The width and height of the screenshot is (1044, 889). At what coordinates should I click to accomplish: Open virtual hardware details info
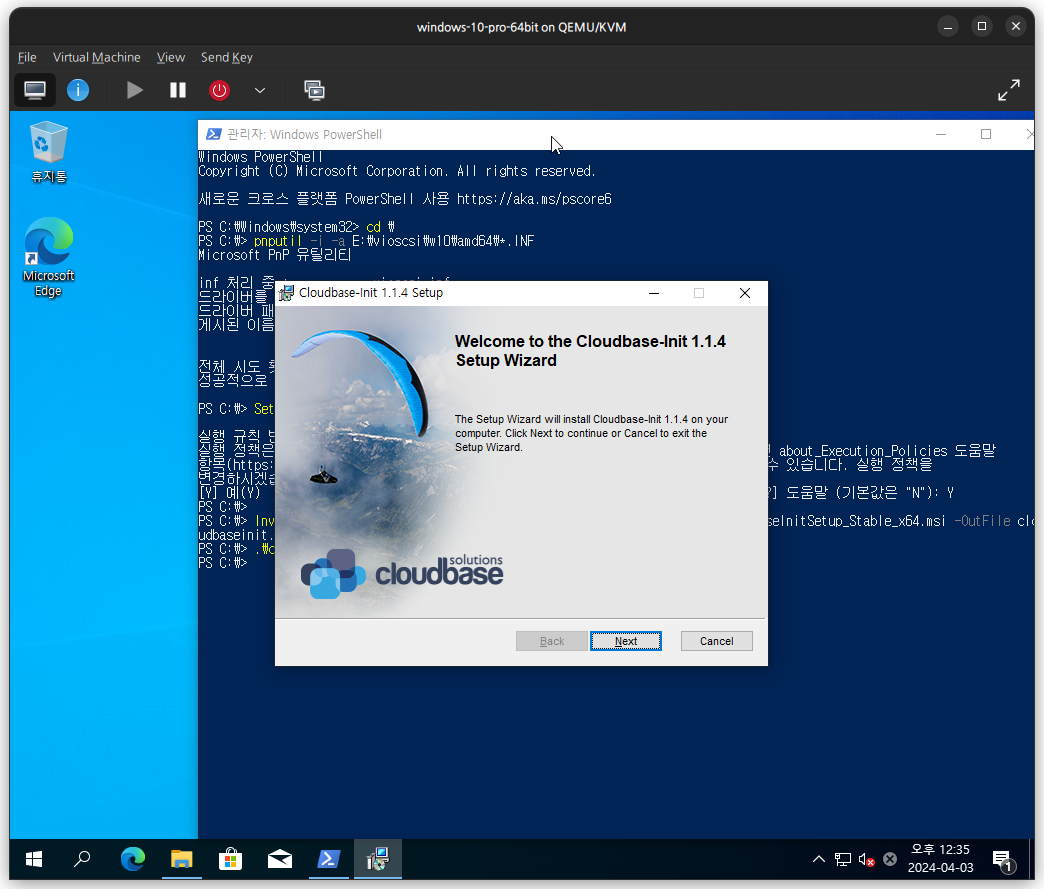click(x=78, y=90)
